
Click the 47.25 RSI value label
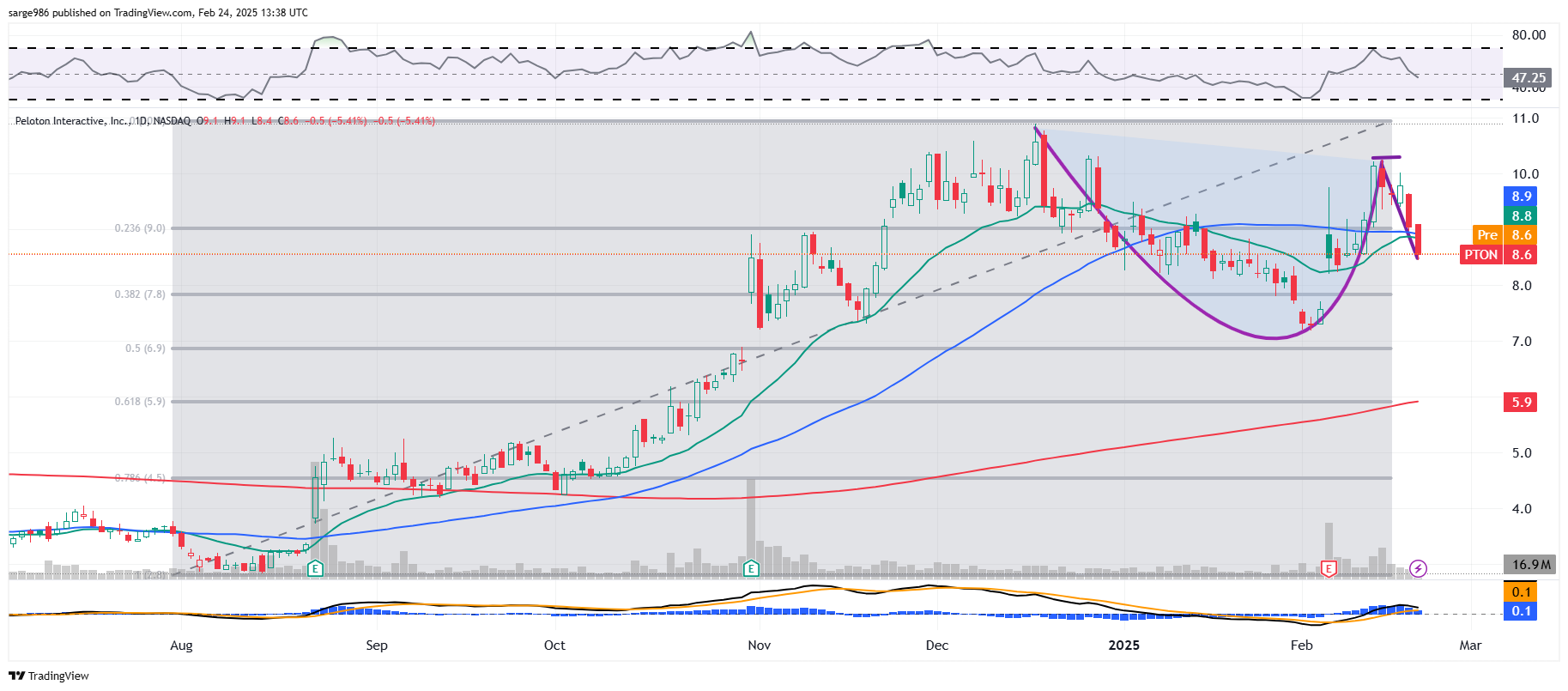[x=1529, y=78]
